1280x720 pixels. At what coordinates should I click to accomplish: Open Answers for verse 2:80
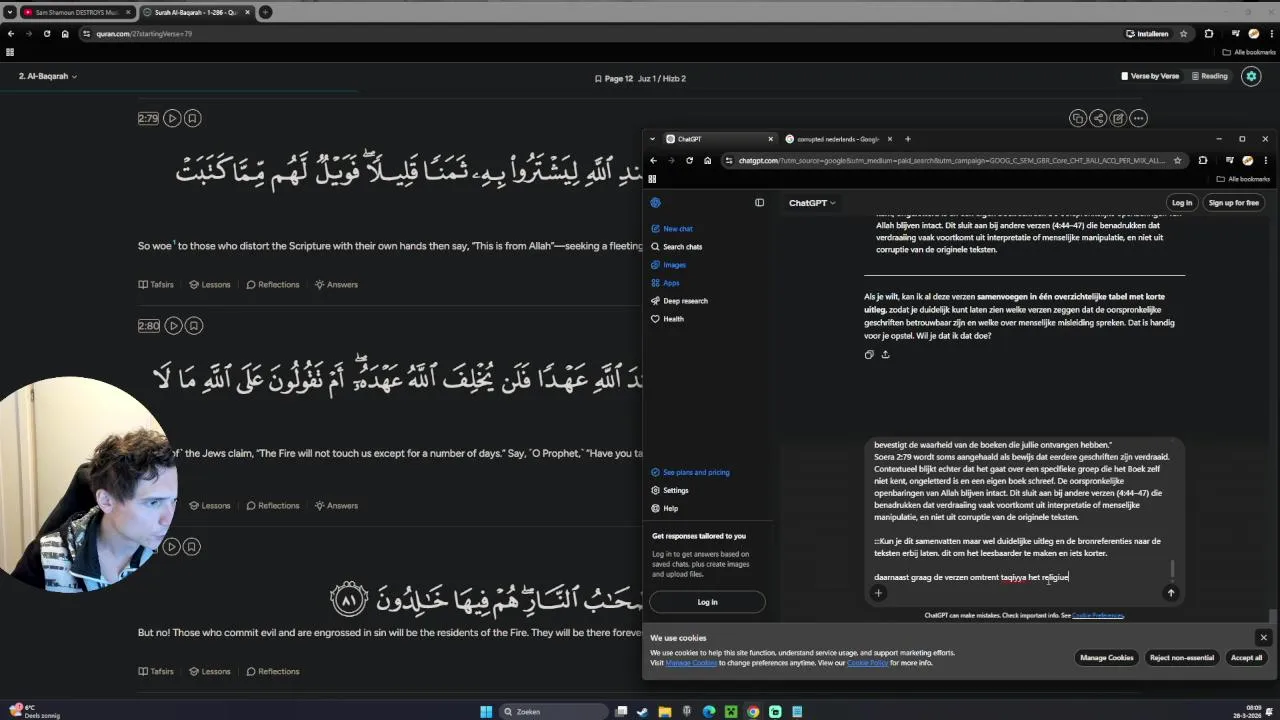336,505
